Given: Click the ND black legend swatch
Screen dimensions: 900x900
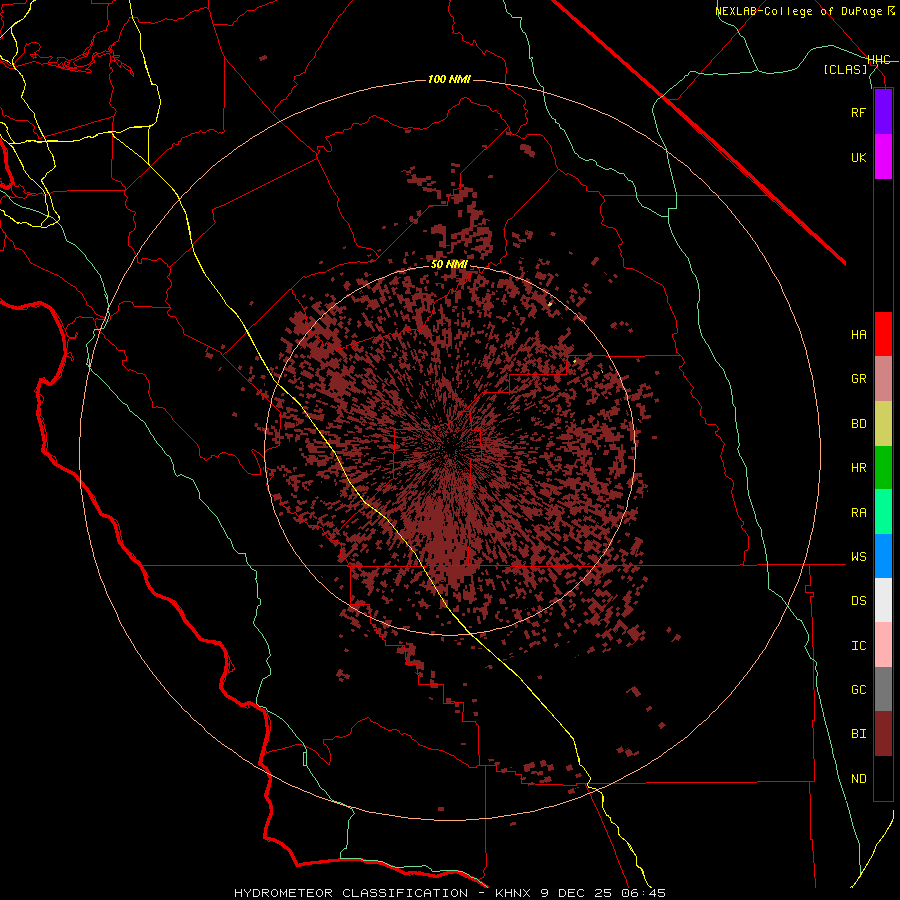Looking at the screenshot, I should click(883, 778).
